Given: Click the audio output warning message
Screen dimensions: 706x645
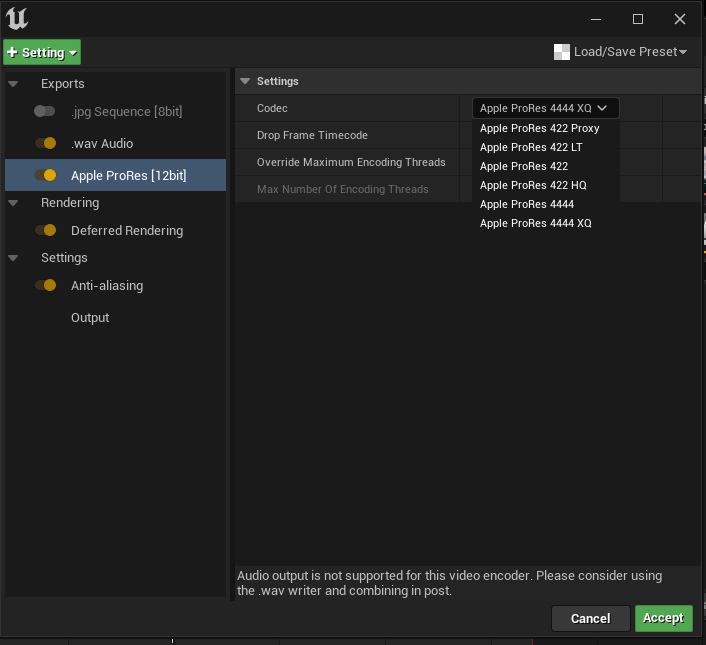Looking at the screenshot, I should pos(449,583).
